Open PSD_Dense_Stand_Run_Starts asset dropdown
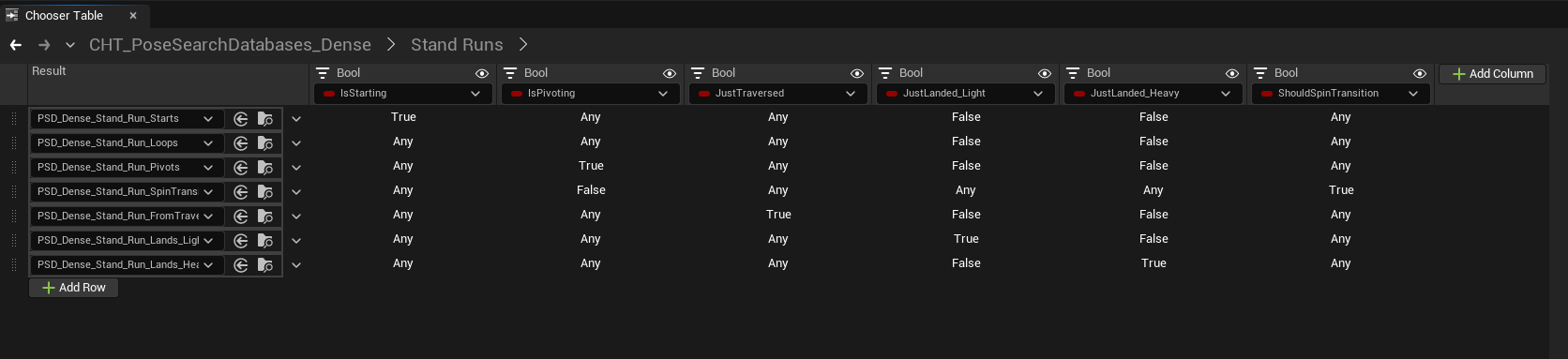1568x359 pixels. coord(127,119)
